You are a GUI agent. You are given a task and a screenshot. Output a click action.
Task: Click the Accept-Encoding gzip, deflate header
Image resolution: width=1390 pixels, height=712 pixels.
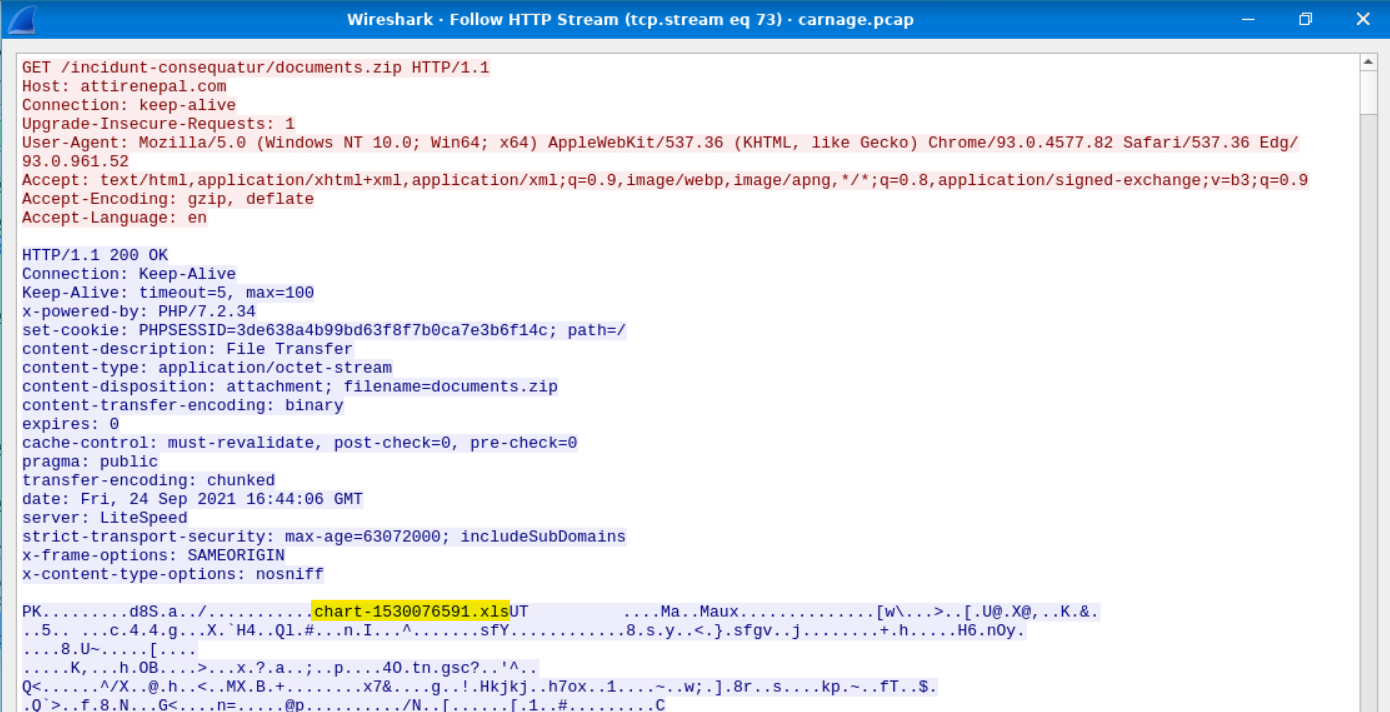tap(167, 199)
